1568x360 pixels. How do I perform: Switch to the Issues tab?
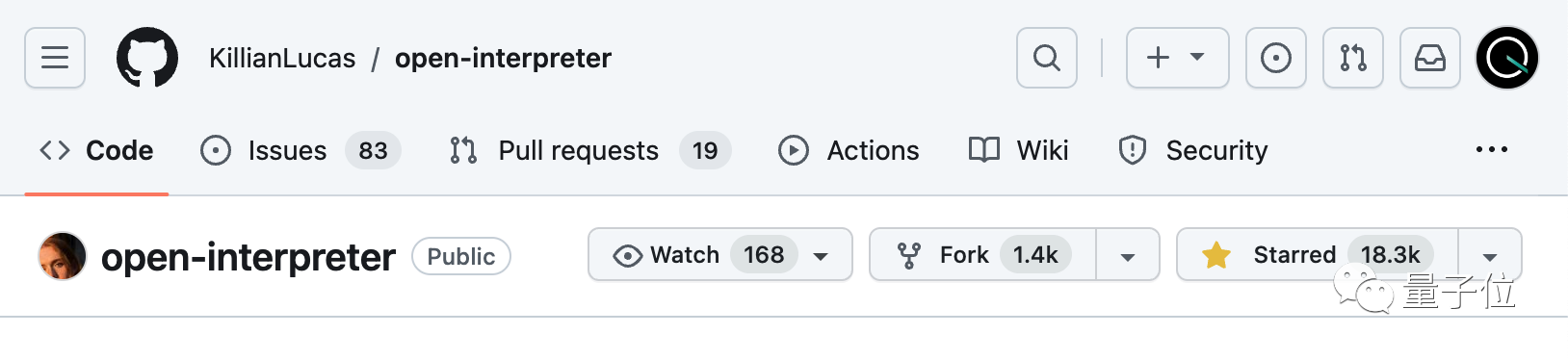click(301, 150)
